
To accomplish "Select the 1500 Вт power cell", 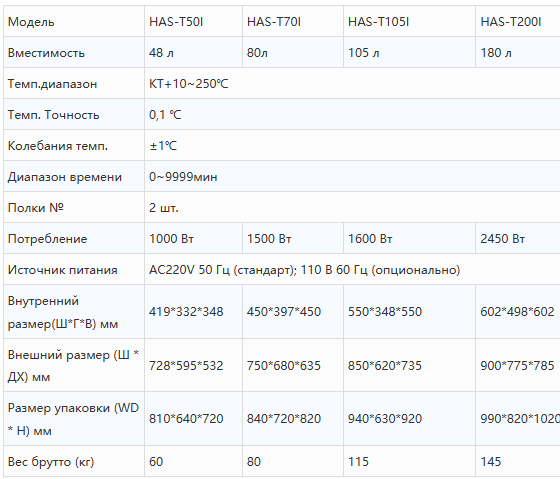I will 293,239.
